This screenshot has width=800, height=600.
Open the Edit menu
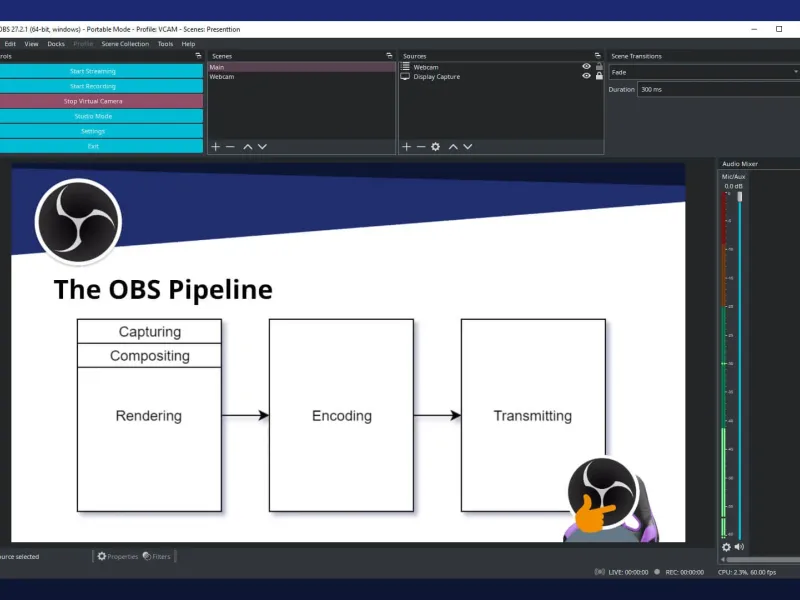[10, 44]
